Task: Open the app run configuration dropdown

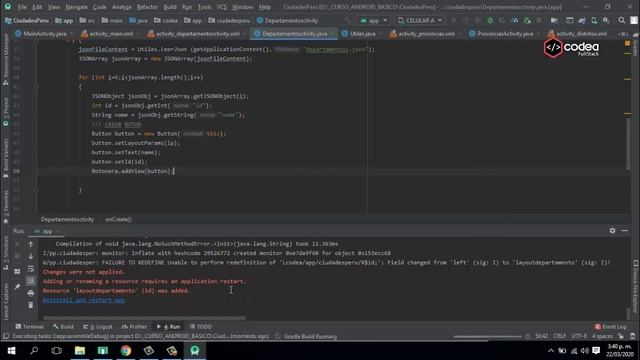Action: [373, 20]
